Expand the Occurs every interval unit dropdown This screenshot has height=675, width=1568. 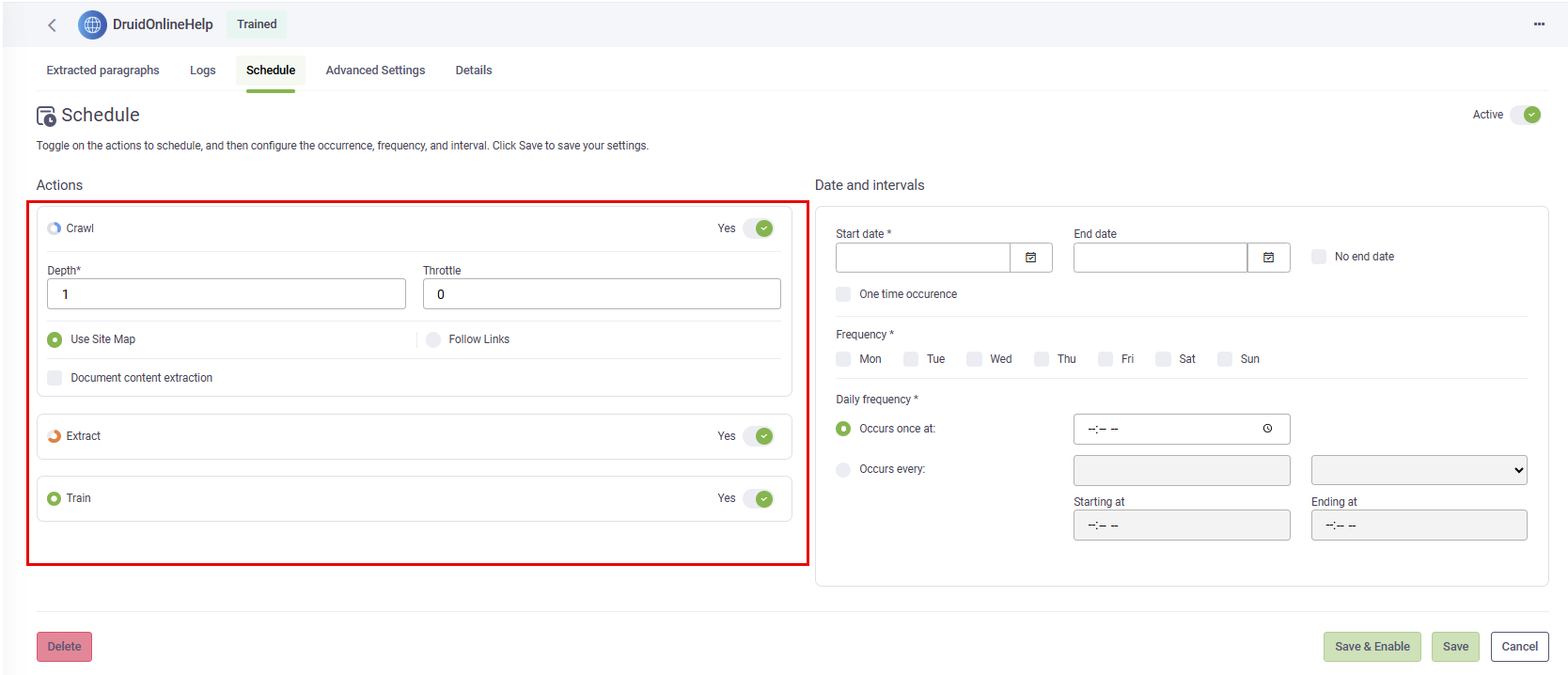[1419, 470]
